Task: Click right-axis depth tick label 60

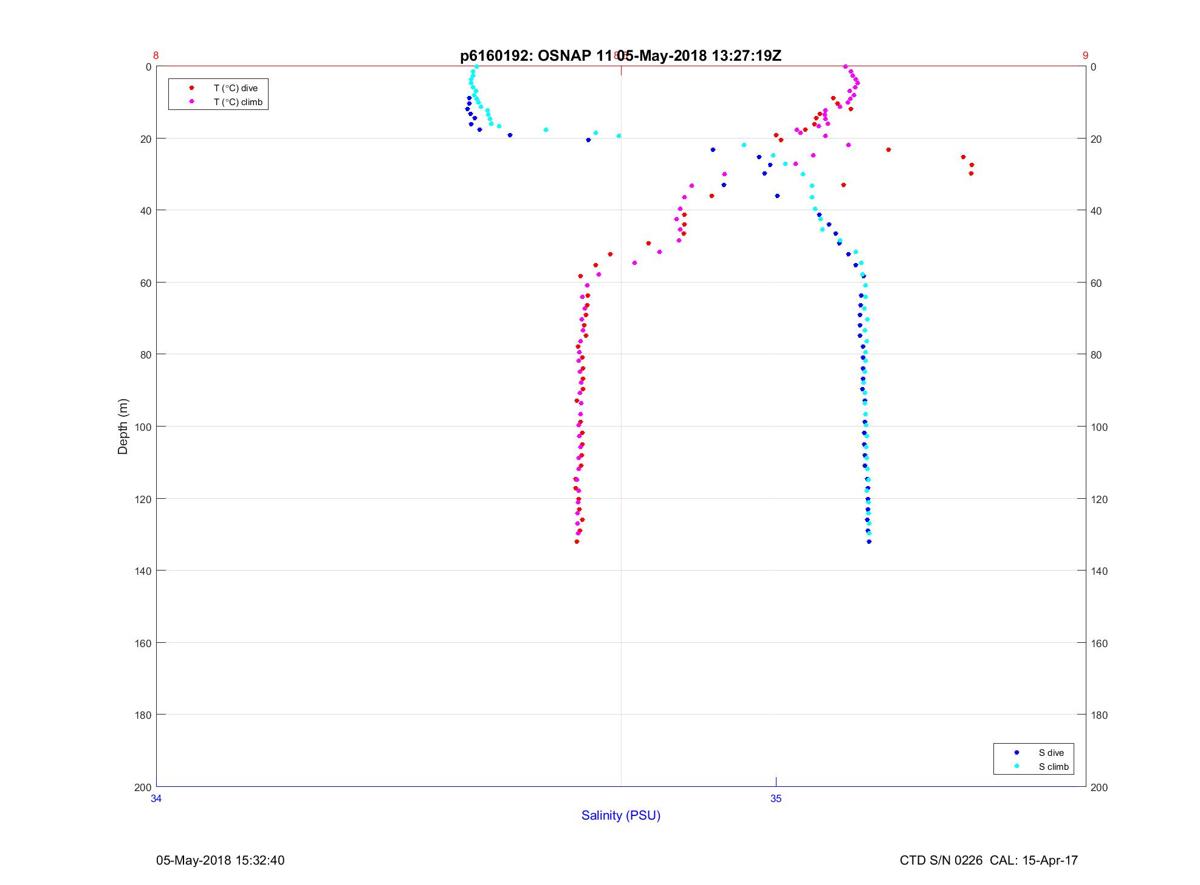Action: pos(1096,283)
